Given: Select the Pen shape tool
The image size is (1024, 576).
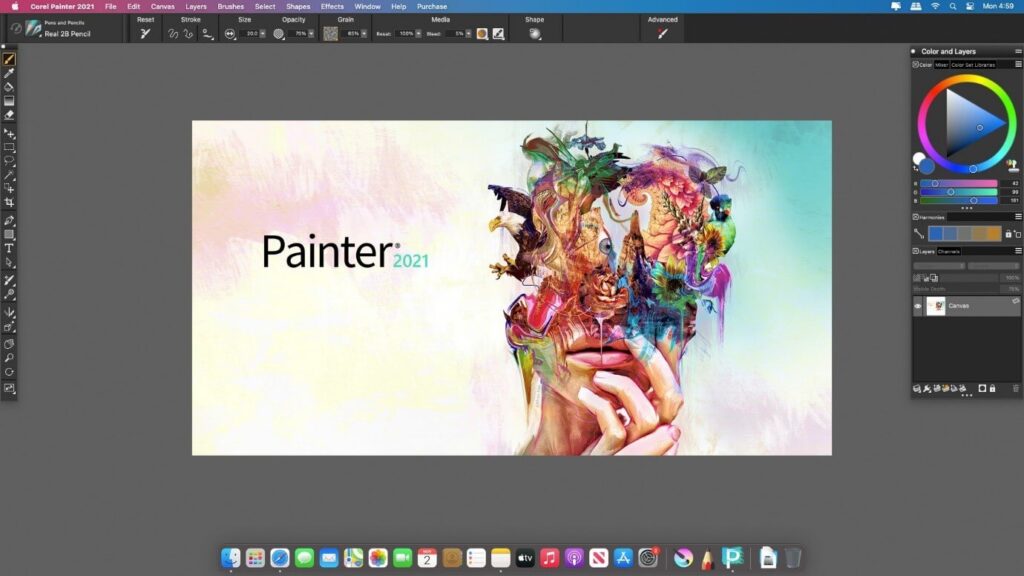Looking at the screenshot, I should coord(9,221).
